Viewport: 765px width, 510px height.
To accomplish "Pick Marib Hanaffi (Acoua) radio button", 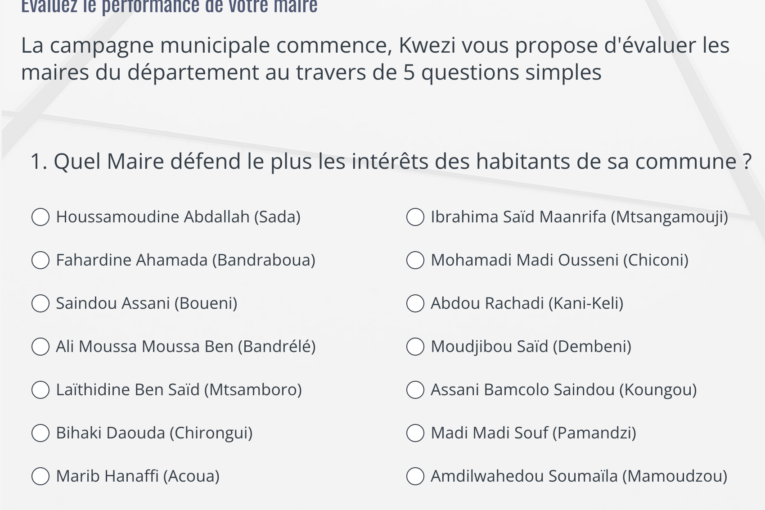I will click(41, 476).
